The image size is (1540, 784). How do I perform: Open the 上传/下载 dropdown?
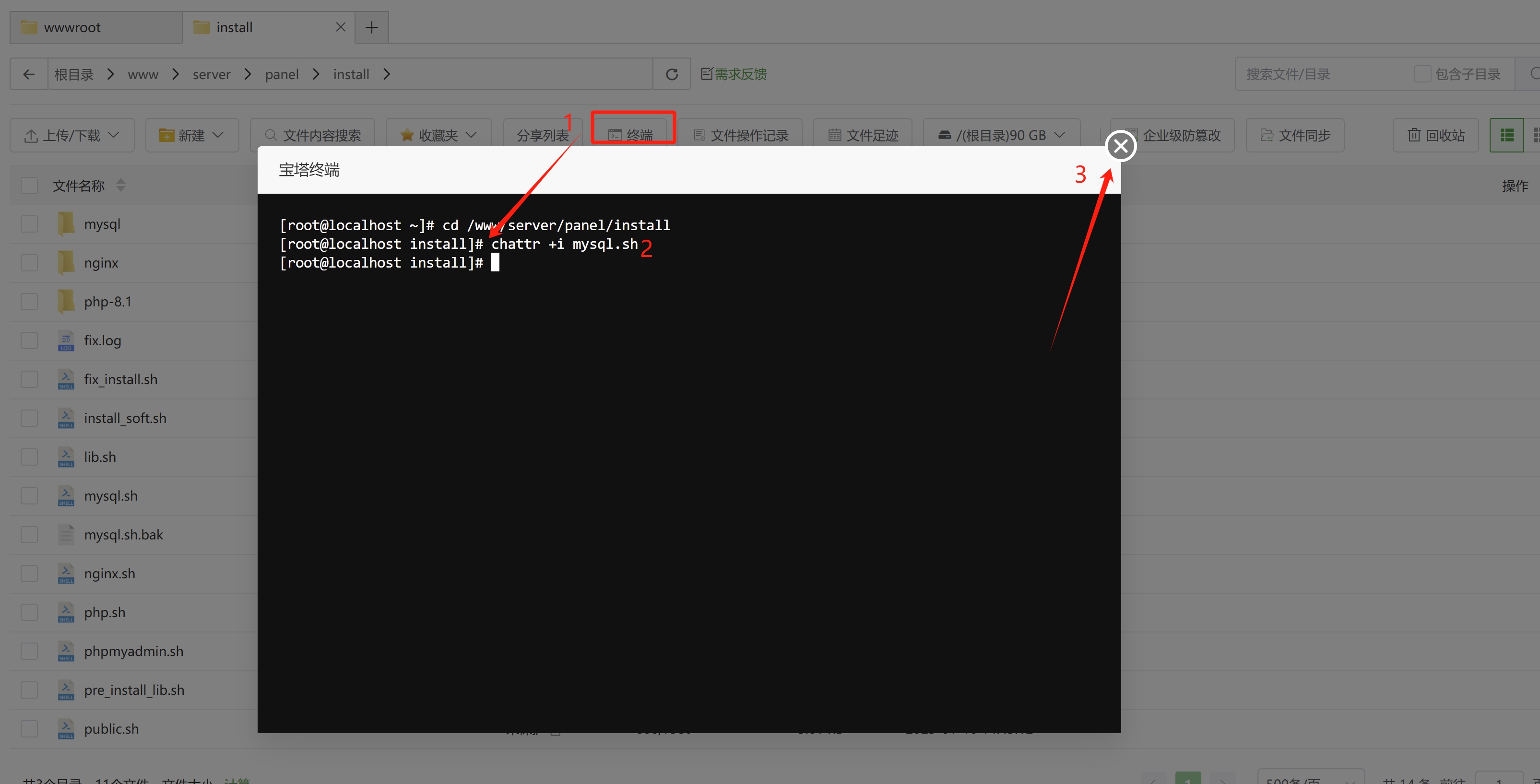pos(72,136)
